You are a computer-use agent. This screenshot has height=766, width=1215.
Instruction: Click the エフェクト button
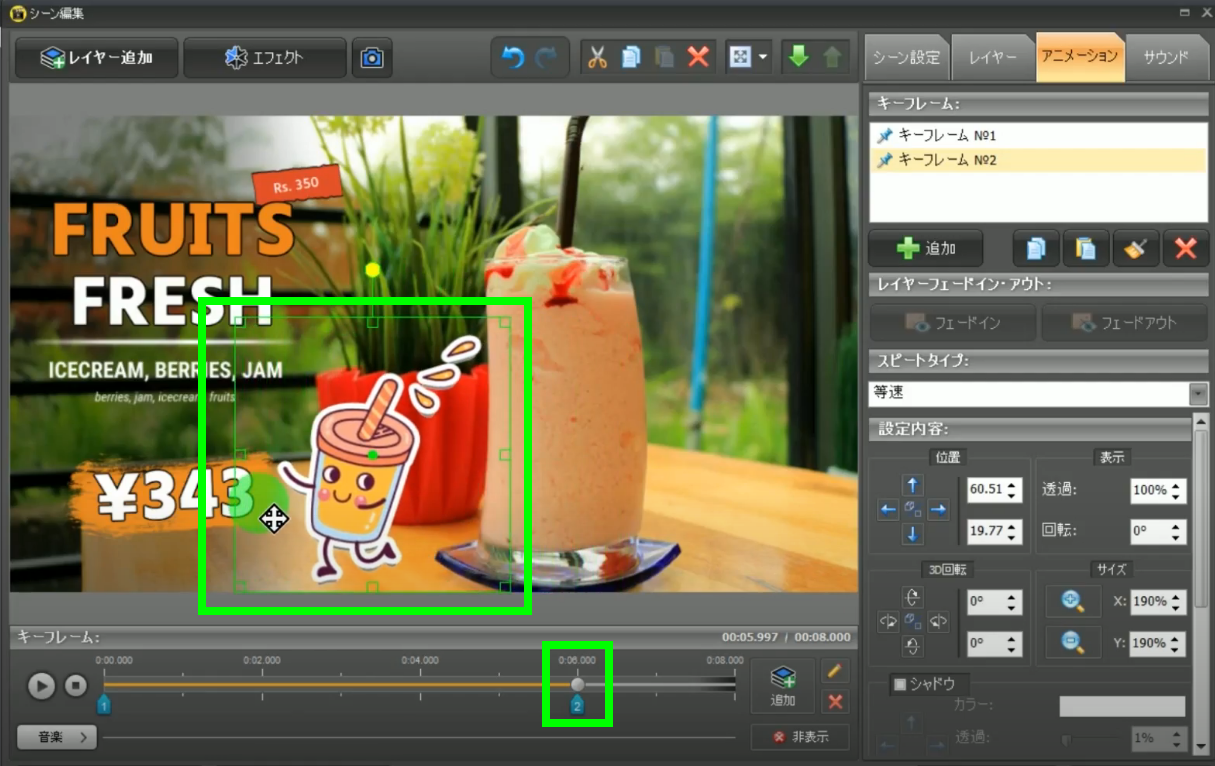pyautogui.click(x=265, y=58)
